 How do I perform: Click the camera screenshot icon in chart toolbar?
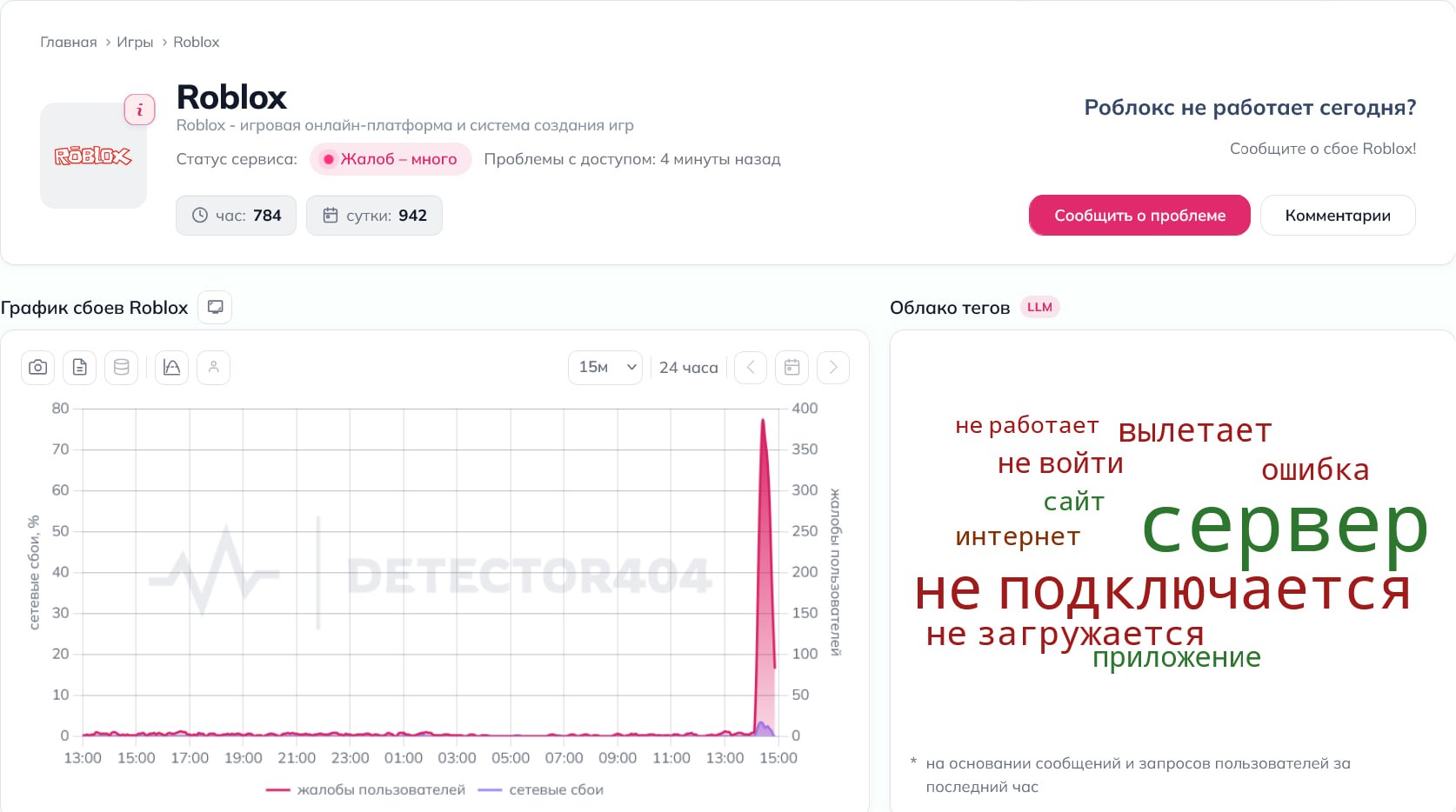[37, 368]
